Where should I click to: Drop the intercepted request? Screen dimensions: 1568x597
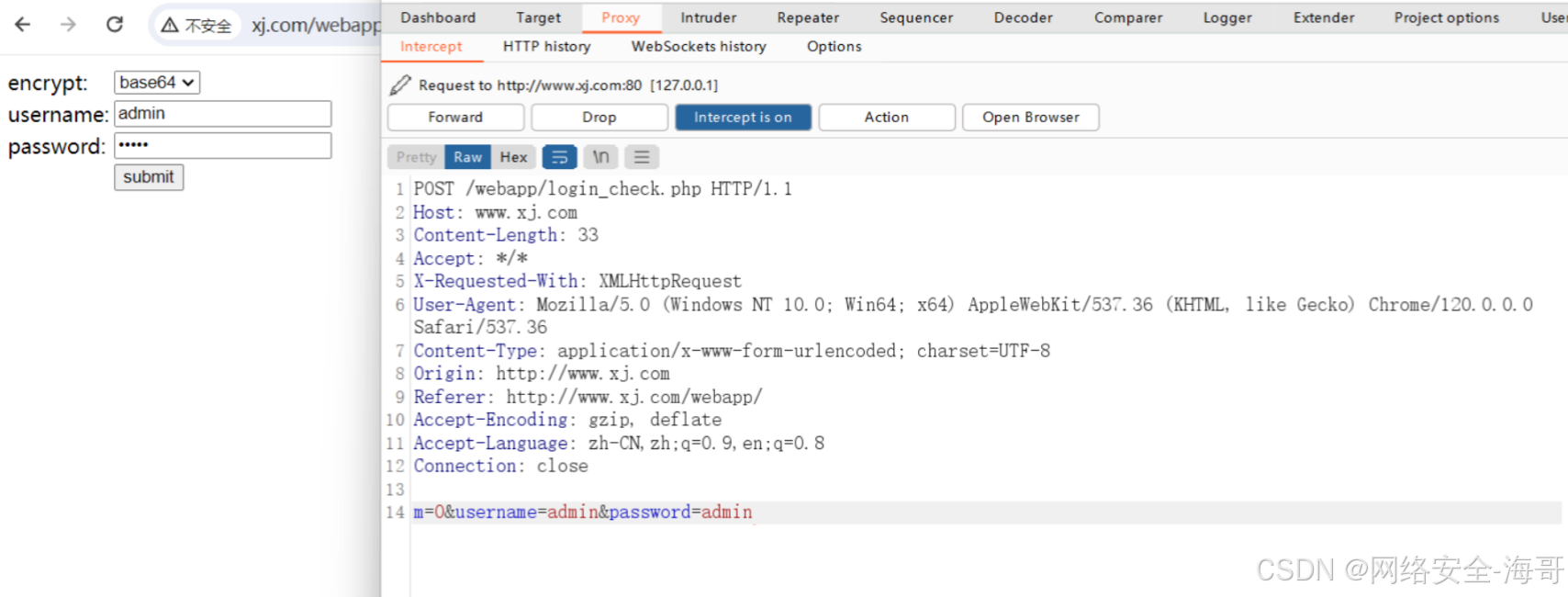(x=599, y=118)
